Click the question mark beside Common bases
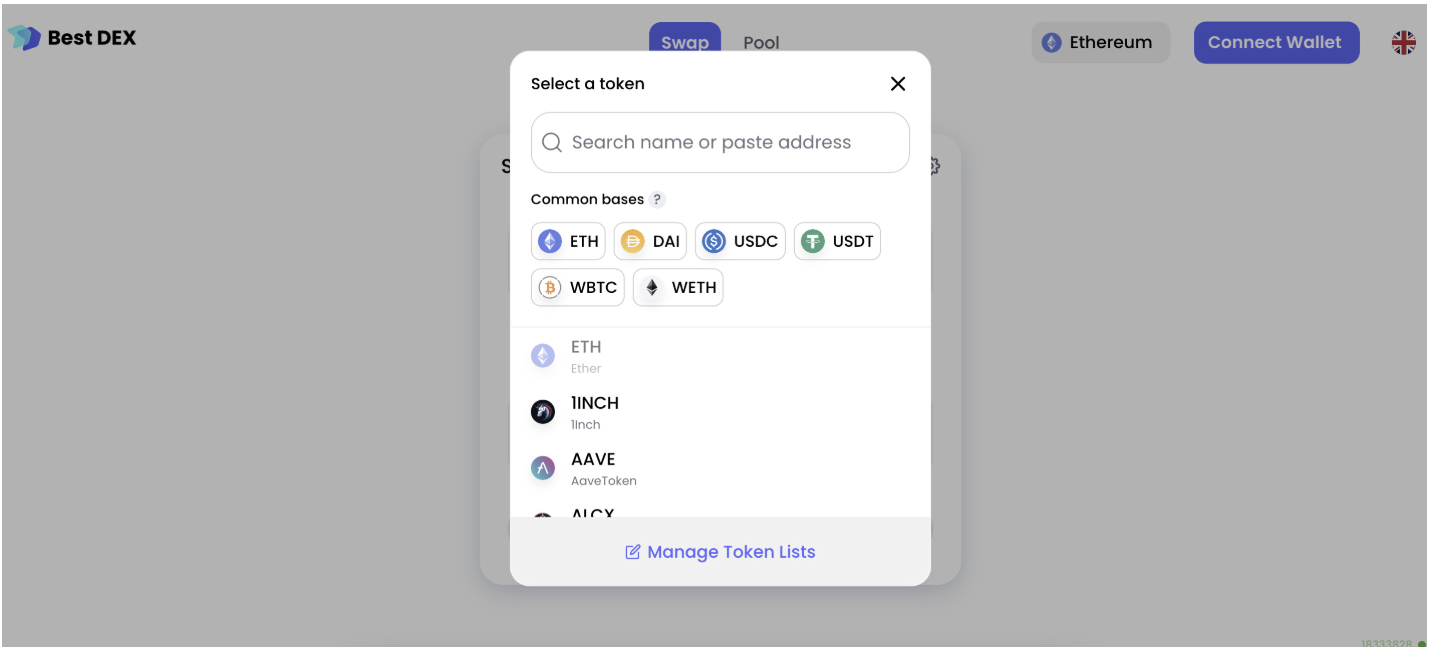Viewport: 1430px width, 654px height. [x=657, y=199]
